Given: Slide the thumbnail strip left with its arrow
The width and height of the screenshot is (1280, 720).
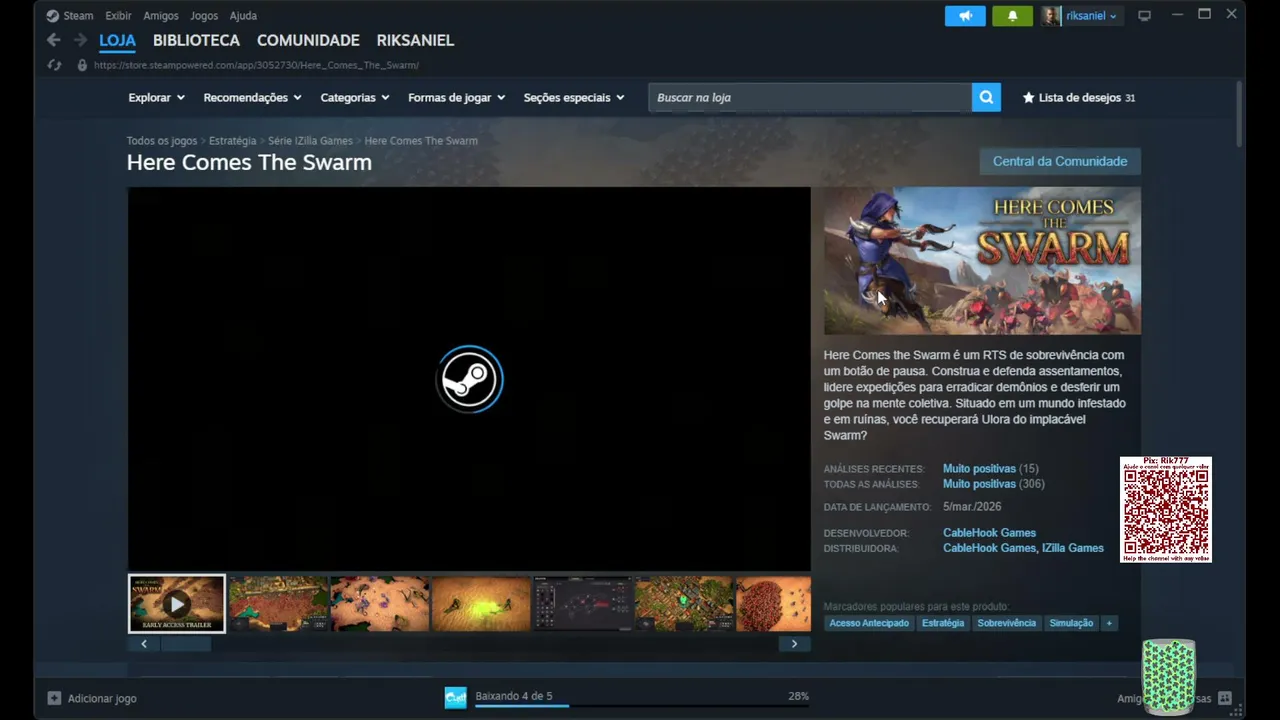Looking at the screenshot, I should point(144,644).
